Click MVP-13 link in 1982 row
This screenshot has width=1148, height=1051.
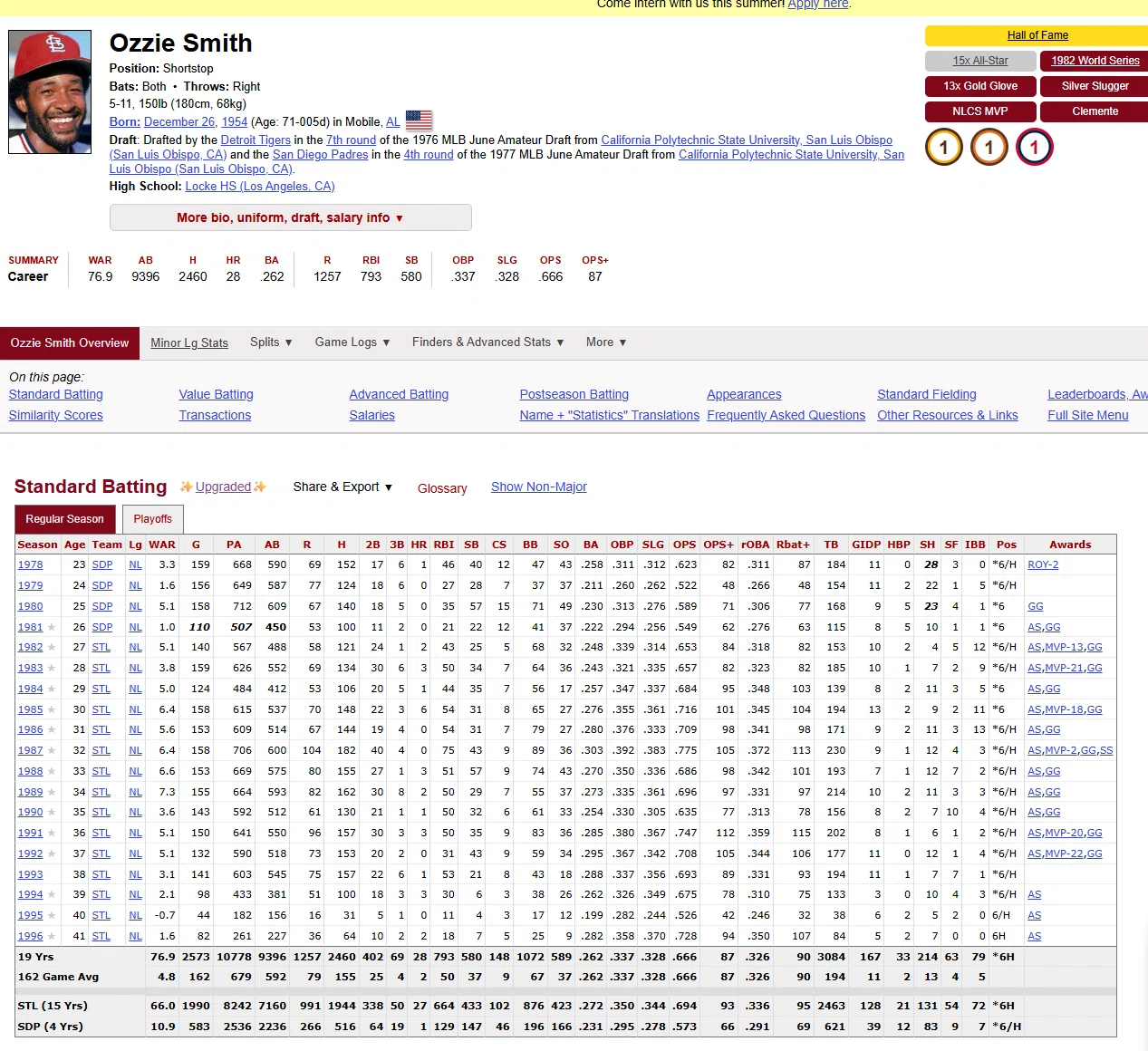tap(1065, 647)
